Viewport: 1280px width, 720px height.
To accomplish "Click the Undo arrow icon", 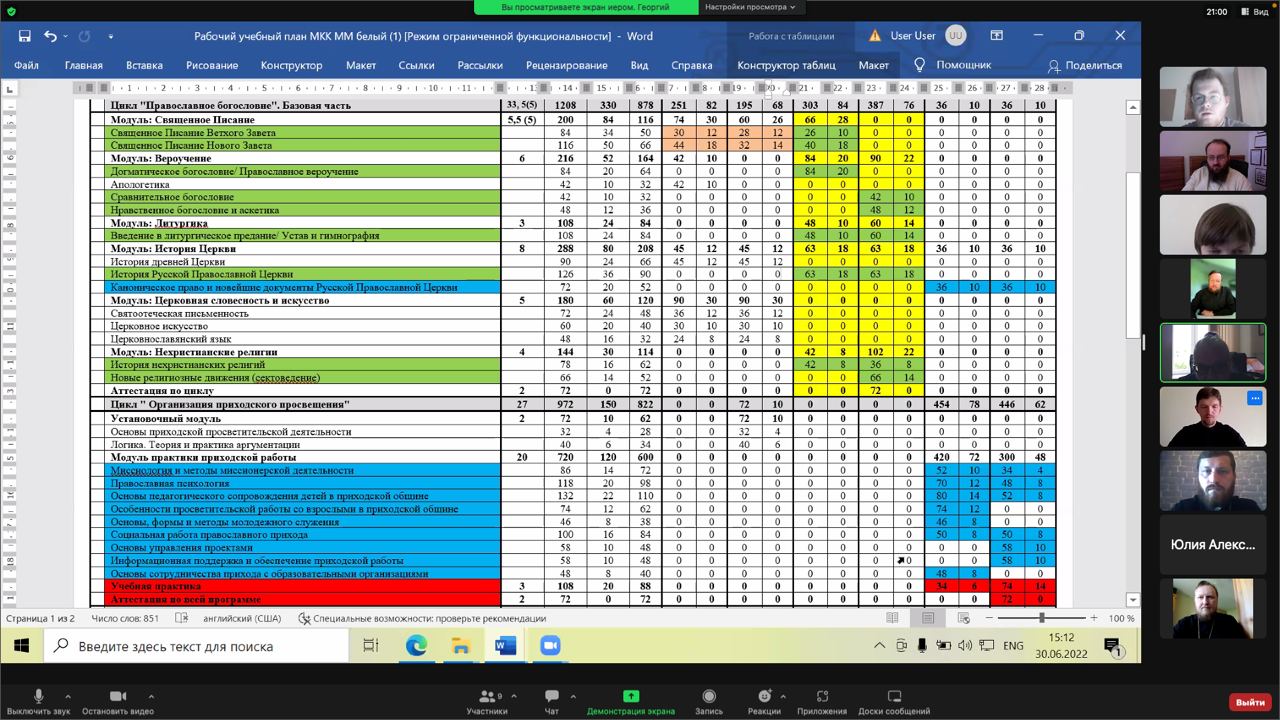I will 50,36.
